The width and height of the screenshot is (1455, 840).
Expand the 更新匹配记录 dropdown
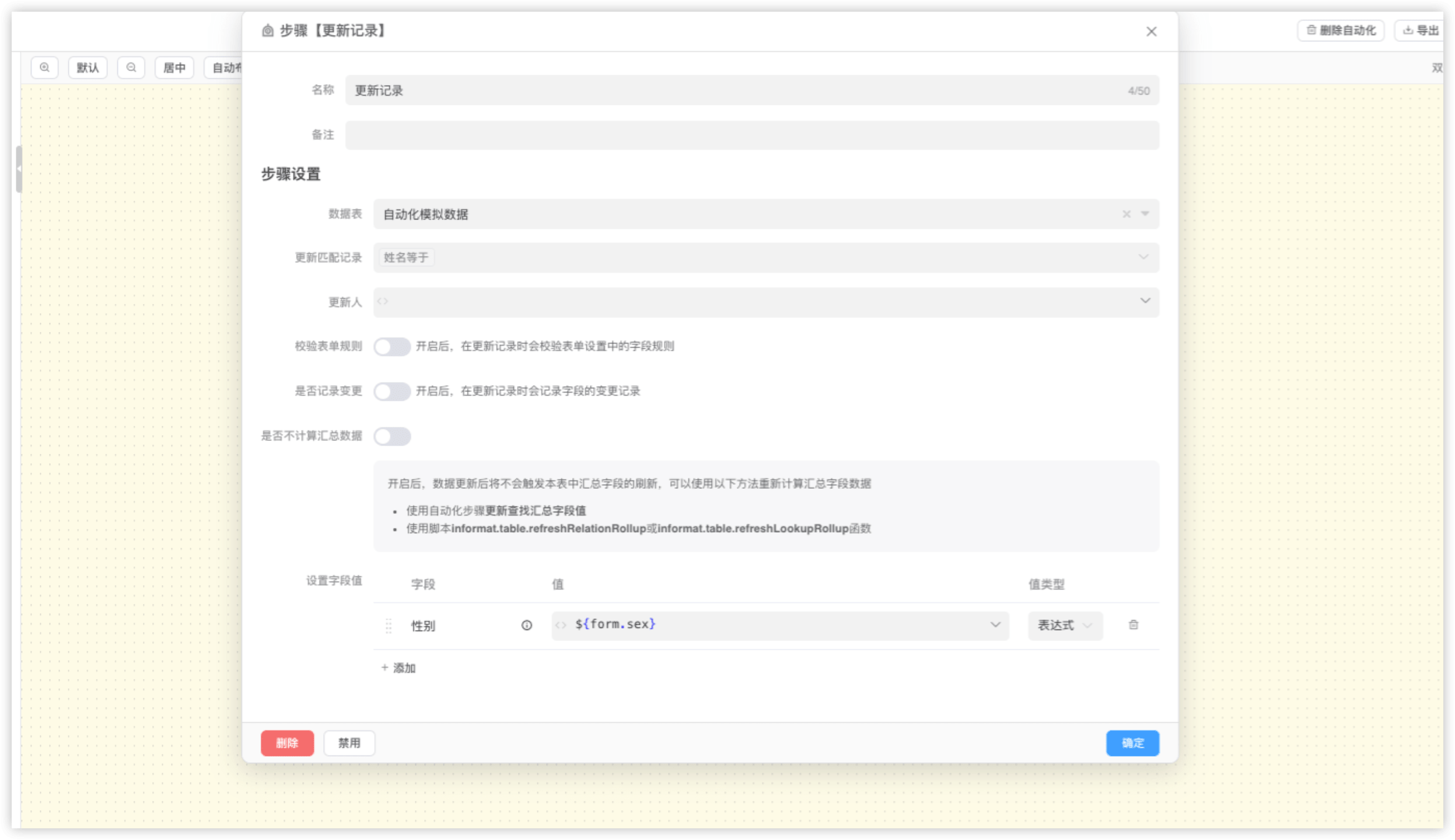(1143, 257)
